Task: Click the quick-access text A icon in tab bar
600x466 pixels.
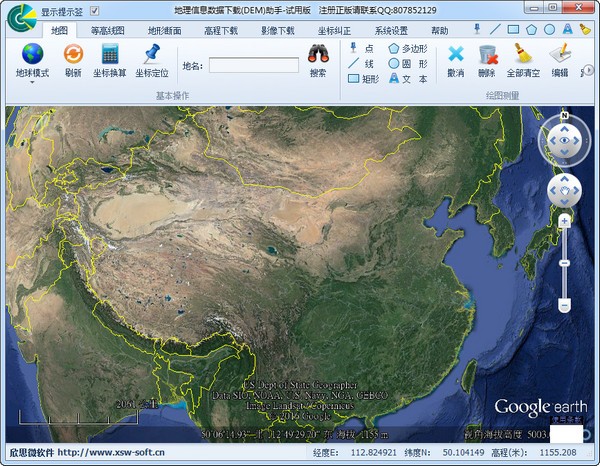Action: pos(567,29)
